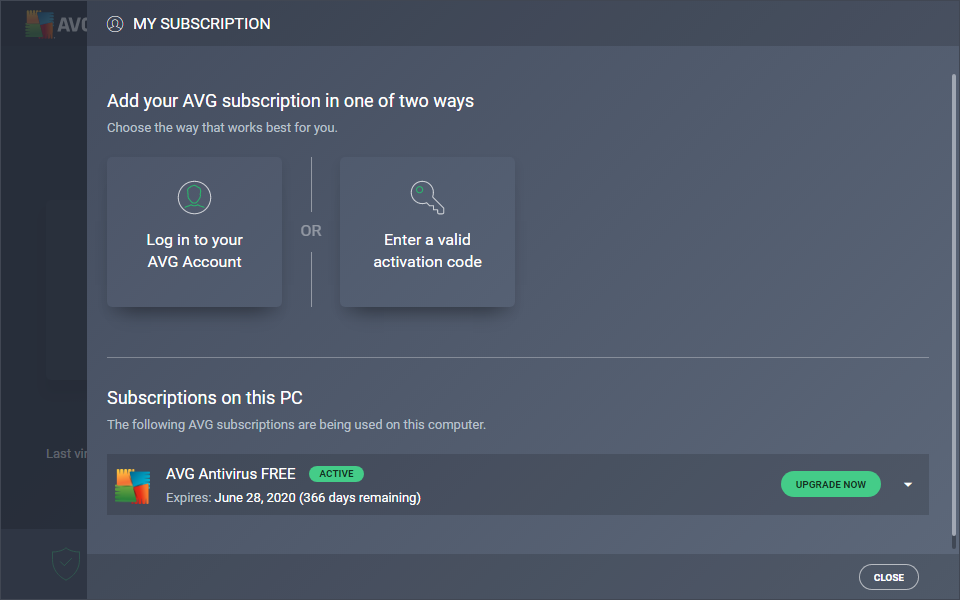Click the OR divider between the two cards
960x600 pixels.
(x=311, y=231)
